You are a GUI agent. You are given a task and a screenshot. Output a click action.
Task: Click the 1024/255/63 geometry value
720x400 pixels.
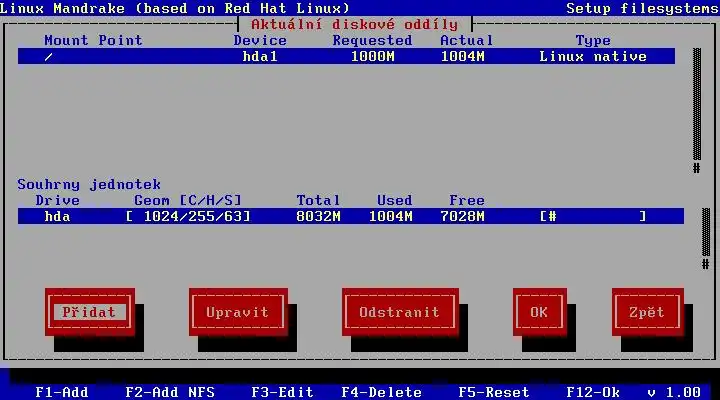pyautogui.click(x=188, y=216)
